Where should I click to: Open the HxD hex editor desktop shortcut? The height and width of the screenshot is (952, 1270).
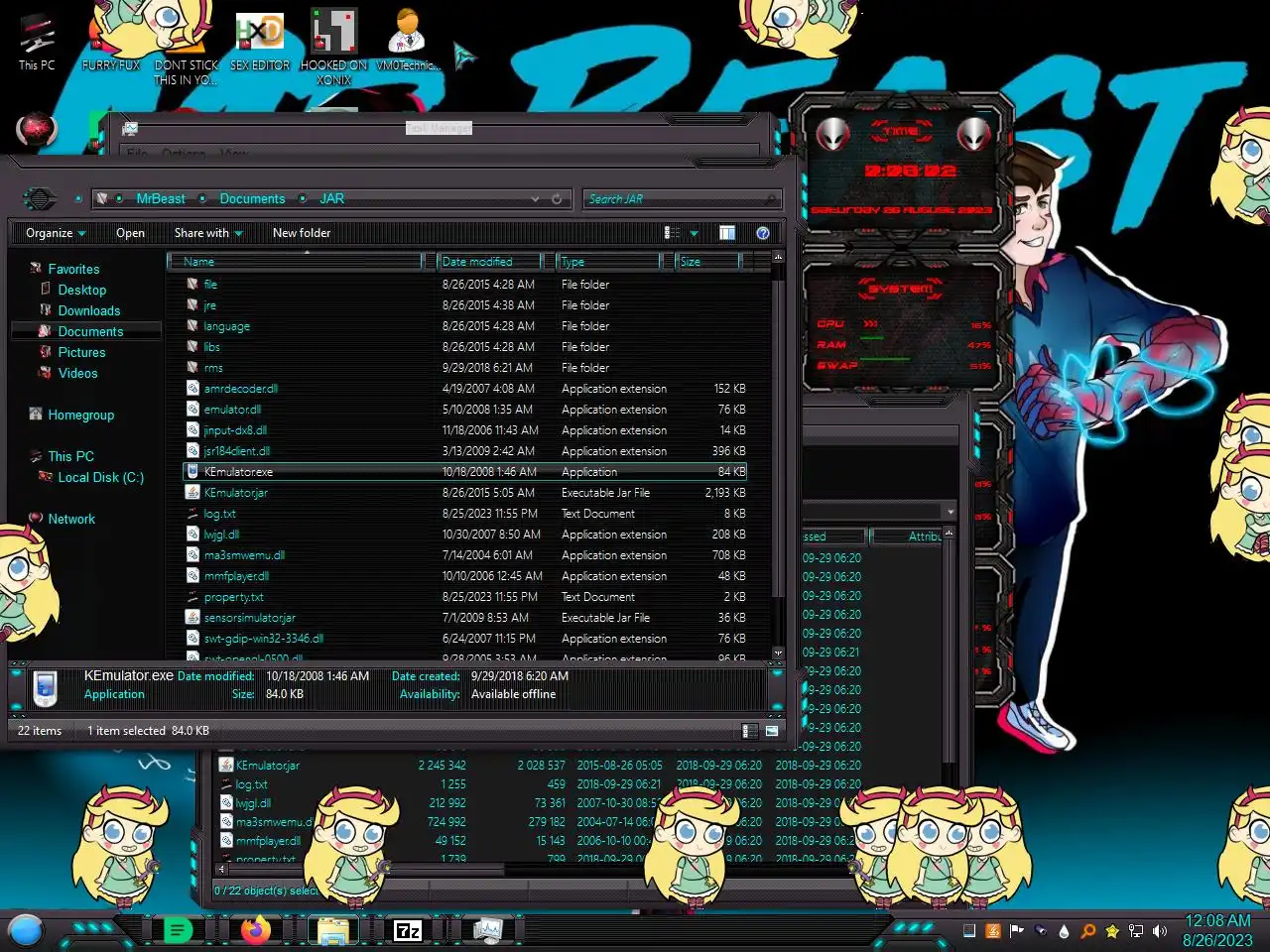[x=260, y=43]
